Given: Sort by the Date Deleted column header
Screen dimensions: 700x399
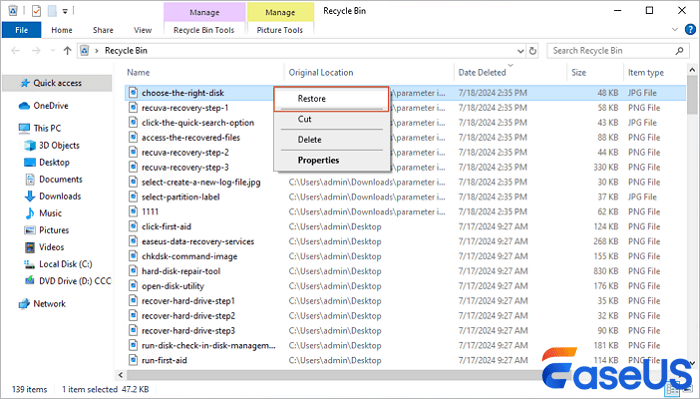Looking at the screenshot, I should coord(482,72).
